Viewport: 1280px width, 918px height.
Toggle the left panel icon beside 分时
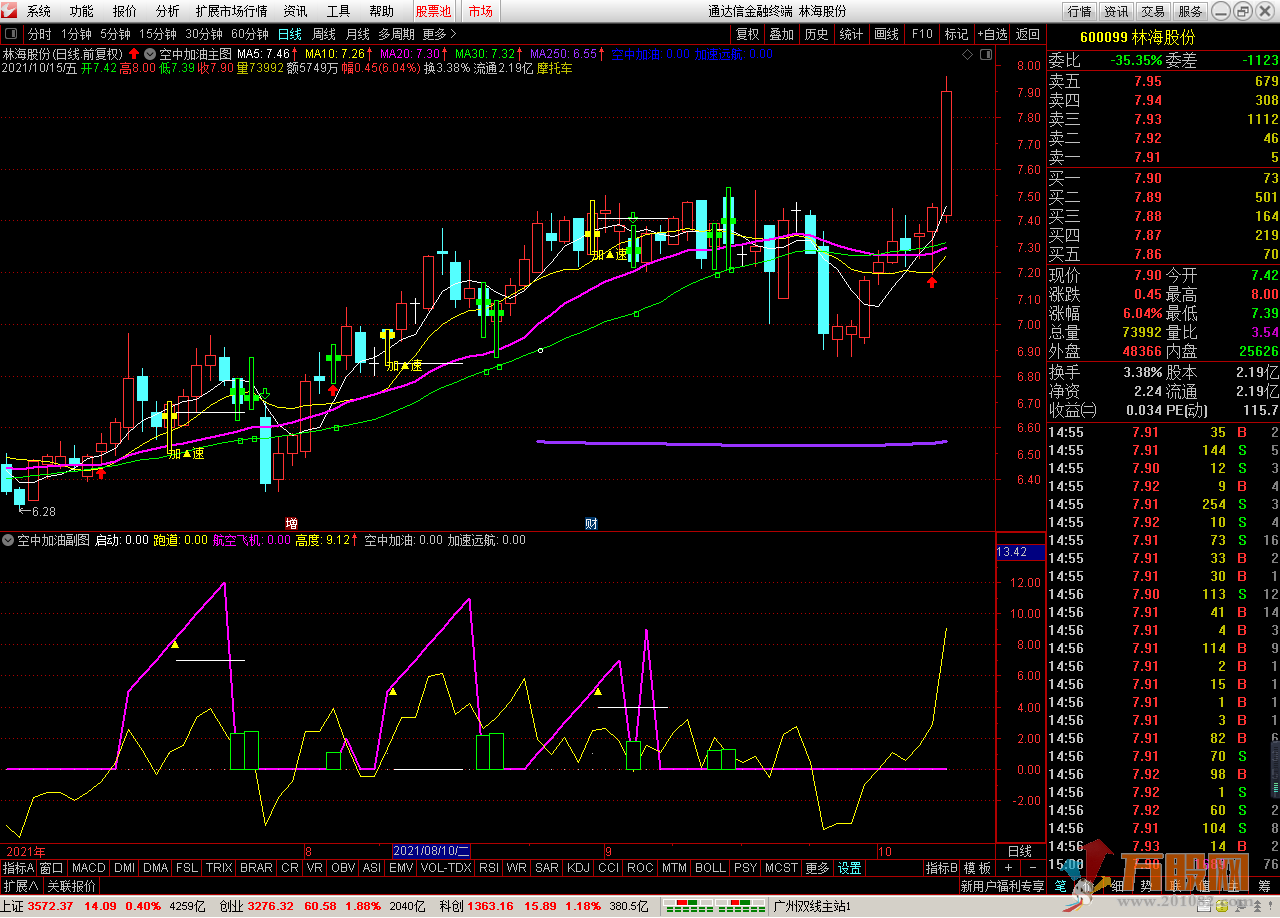pyautogui.click(x=11, y=34)
